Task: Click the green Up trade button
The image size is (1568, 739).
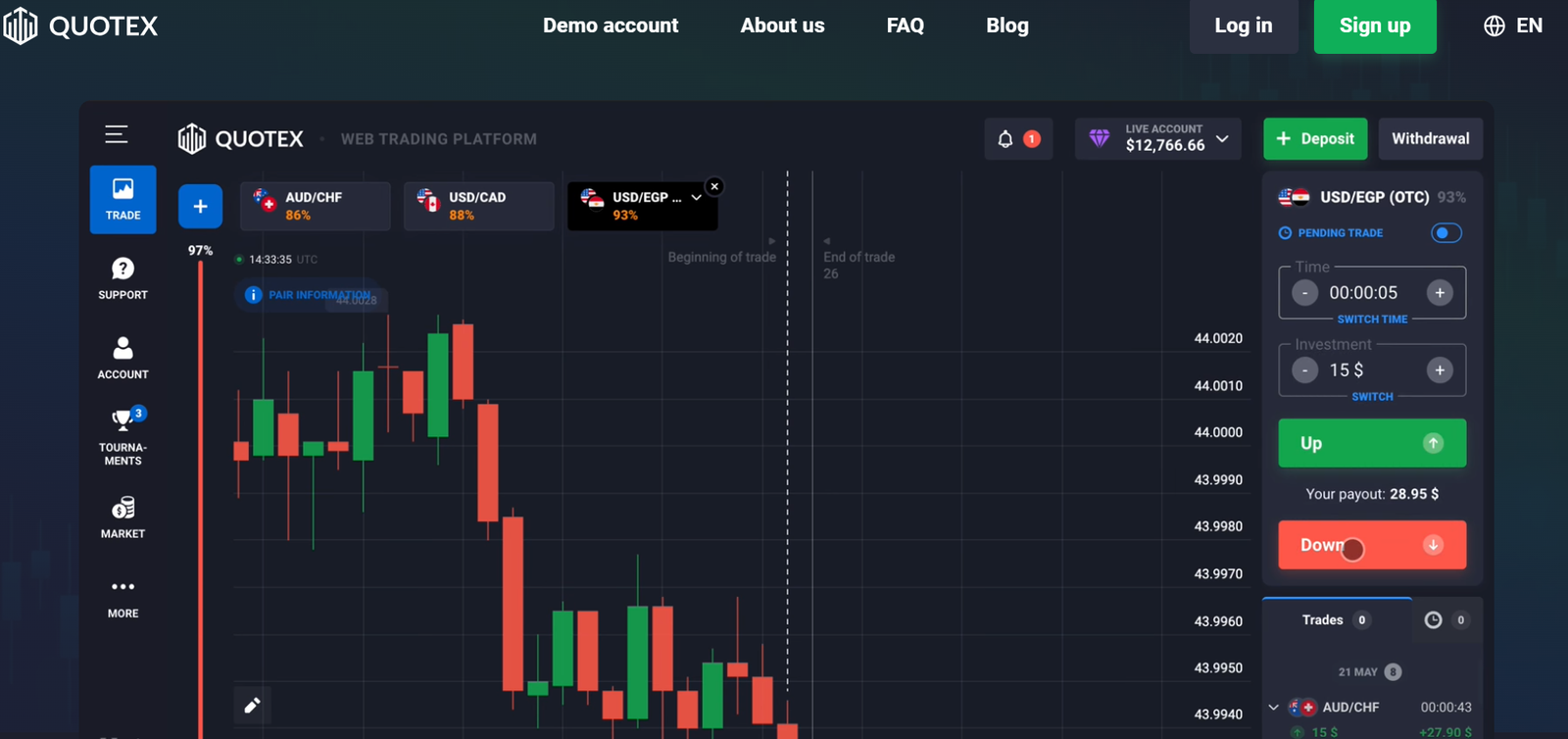Action: coord(1371,443)
